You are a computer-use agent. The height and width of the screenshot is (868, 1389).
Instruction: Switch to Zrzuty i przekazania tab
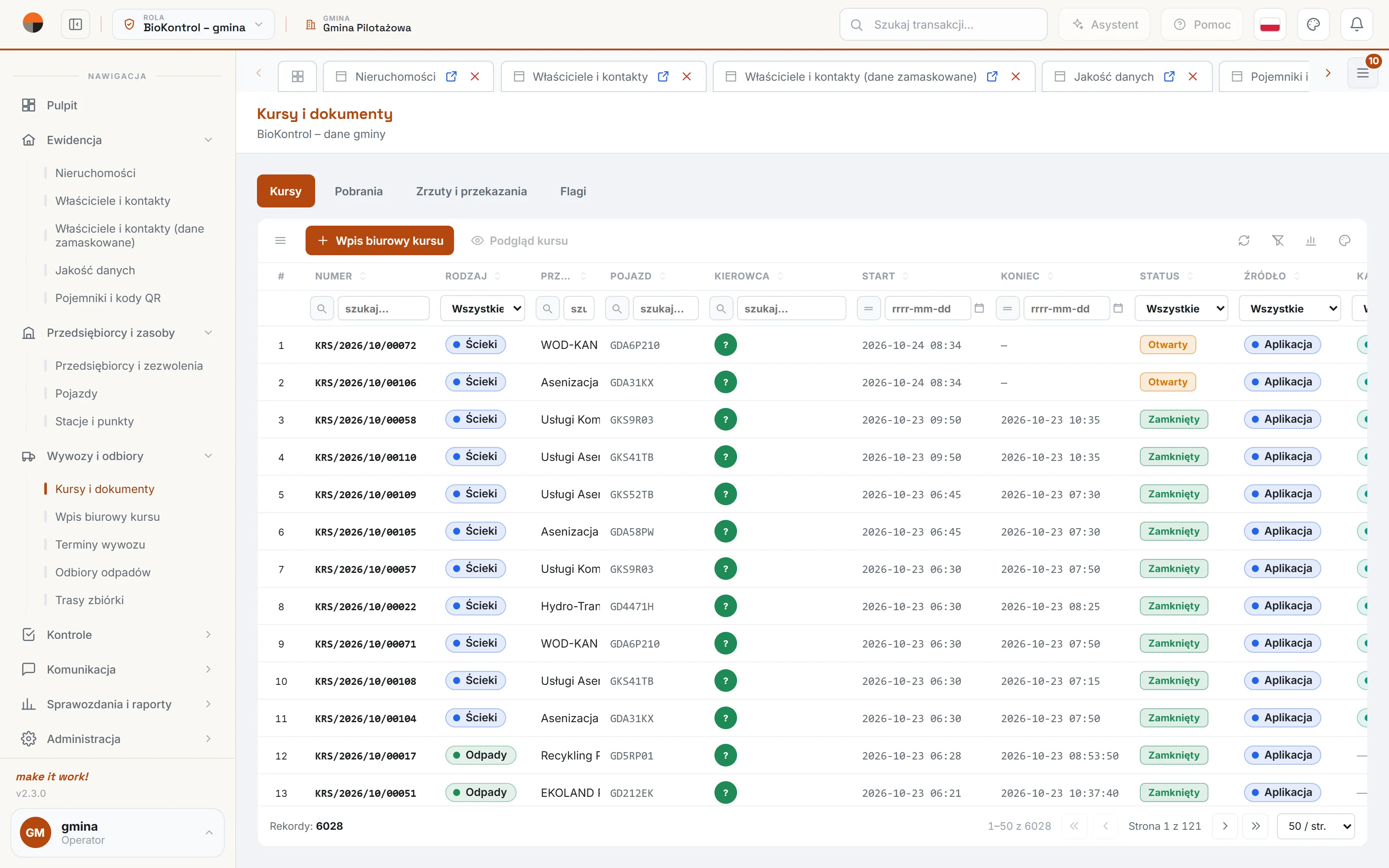(471, 191)
